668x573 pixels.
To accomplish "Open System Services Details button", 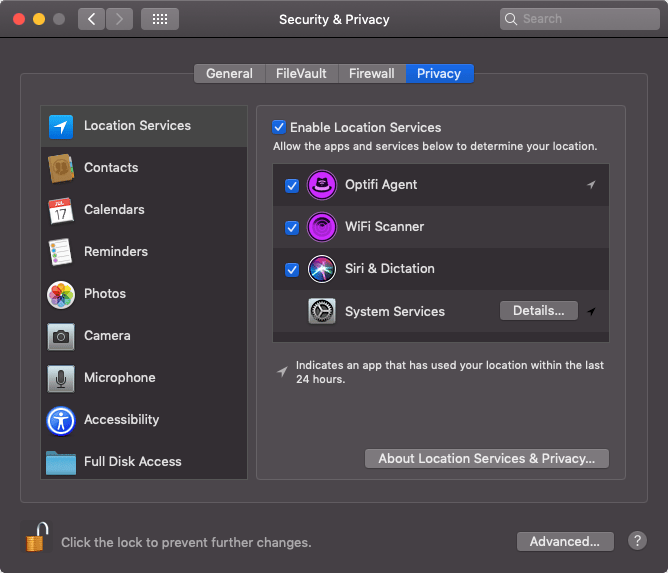I will click(538, 310).
